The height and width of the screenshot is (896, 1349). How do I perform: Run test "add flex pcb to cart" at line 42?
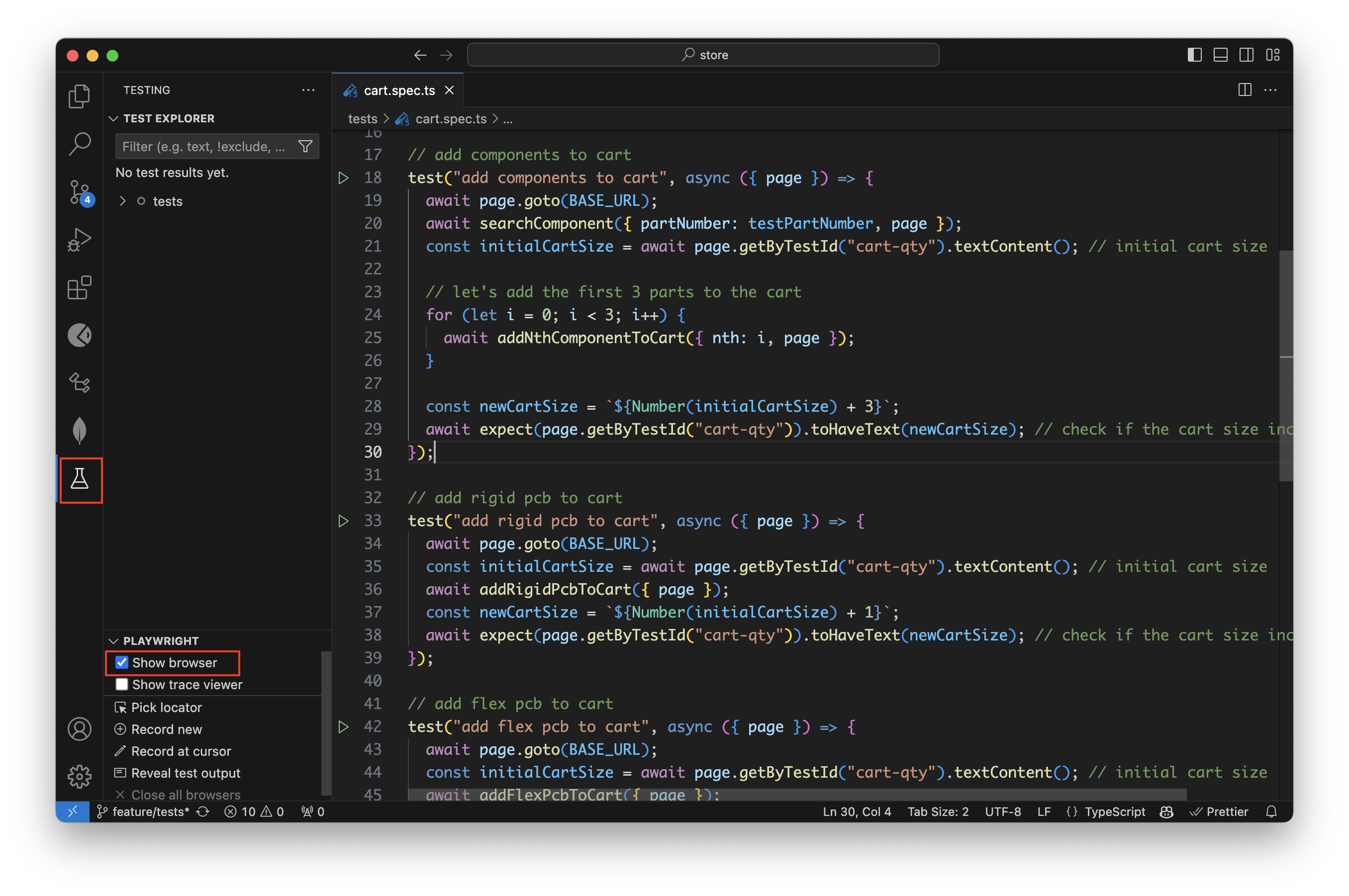click(x=343, y=726)
